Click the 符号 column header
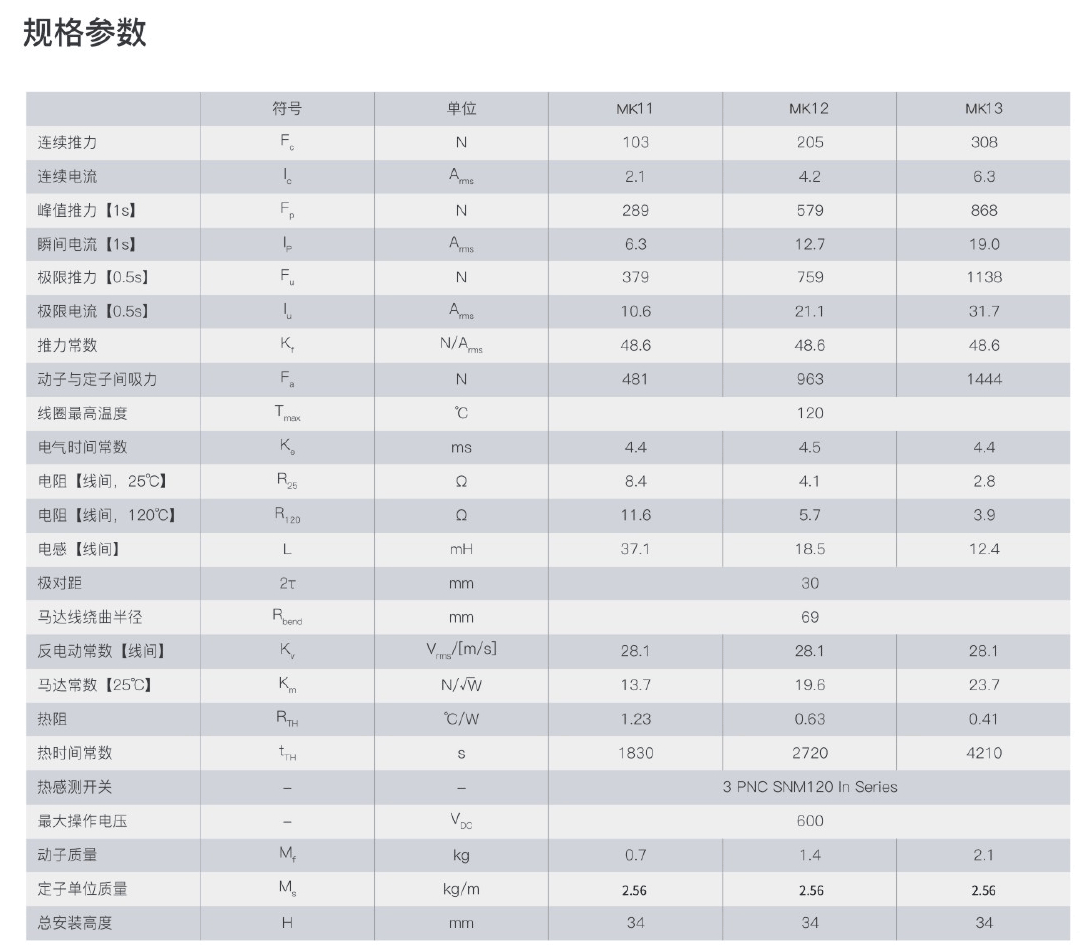Screen dimensions: 1083x949 (x=287, y=109)
